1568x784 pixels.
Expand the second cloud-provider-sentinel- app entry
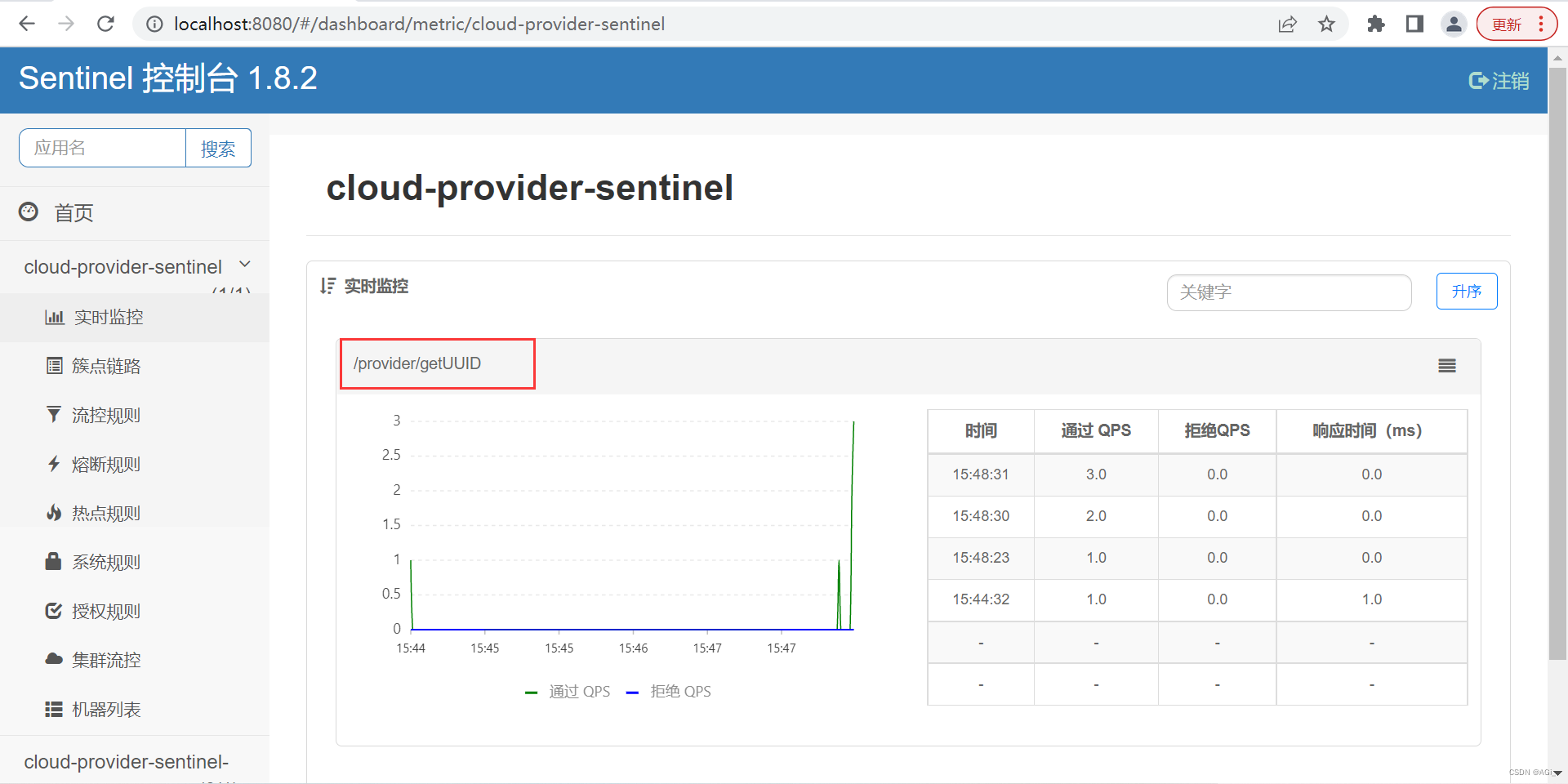127,762
